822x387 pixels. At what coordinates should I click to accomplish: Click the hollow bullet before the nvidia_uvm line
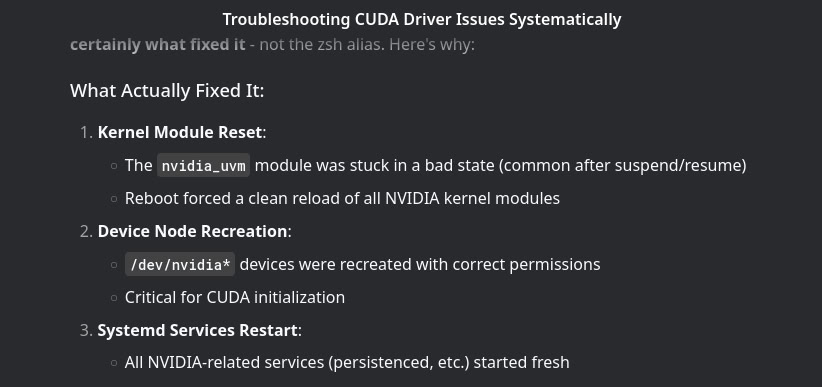[x=114, y=166]
